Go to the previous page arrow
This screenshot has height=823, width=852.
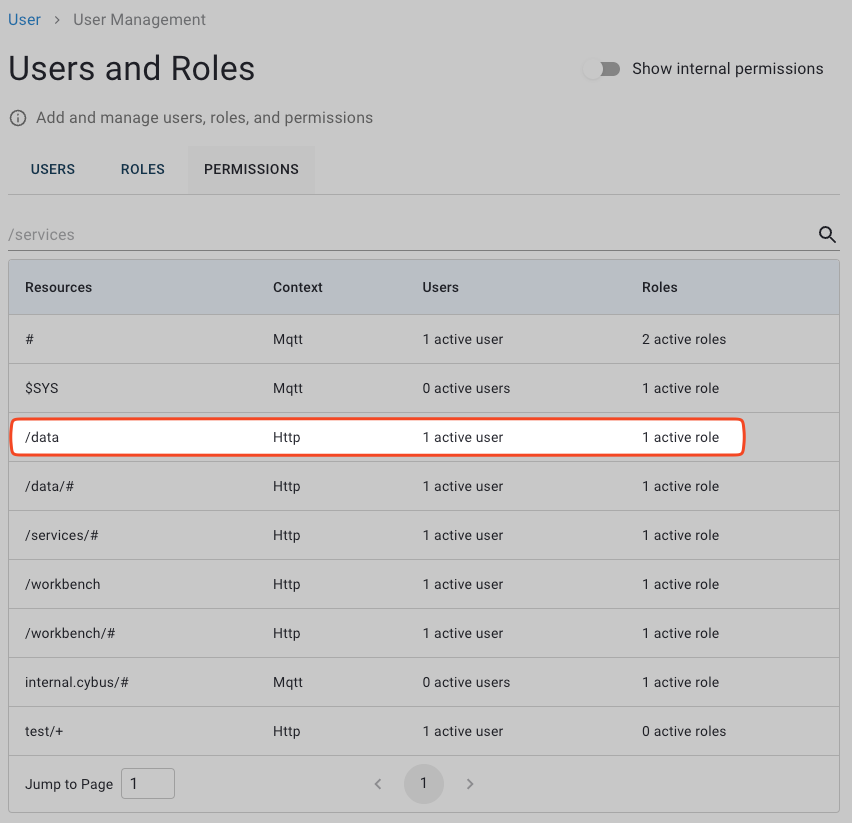pos(378,784)
